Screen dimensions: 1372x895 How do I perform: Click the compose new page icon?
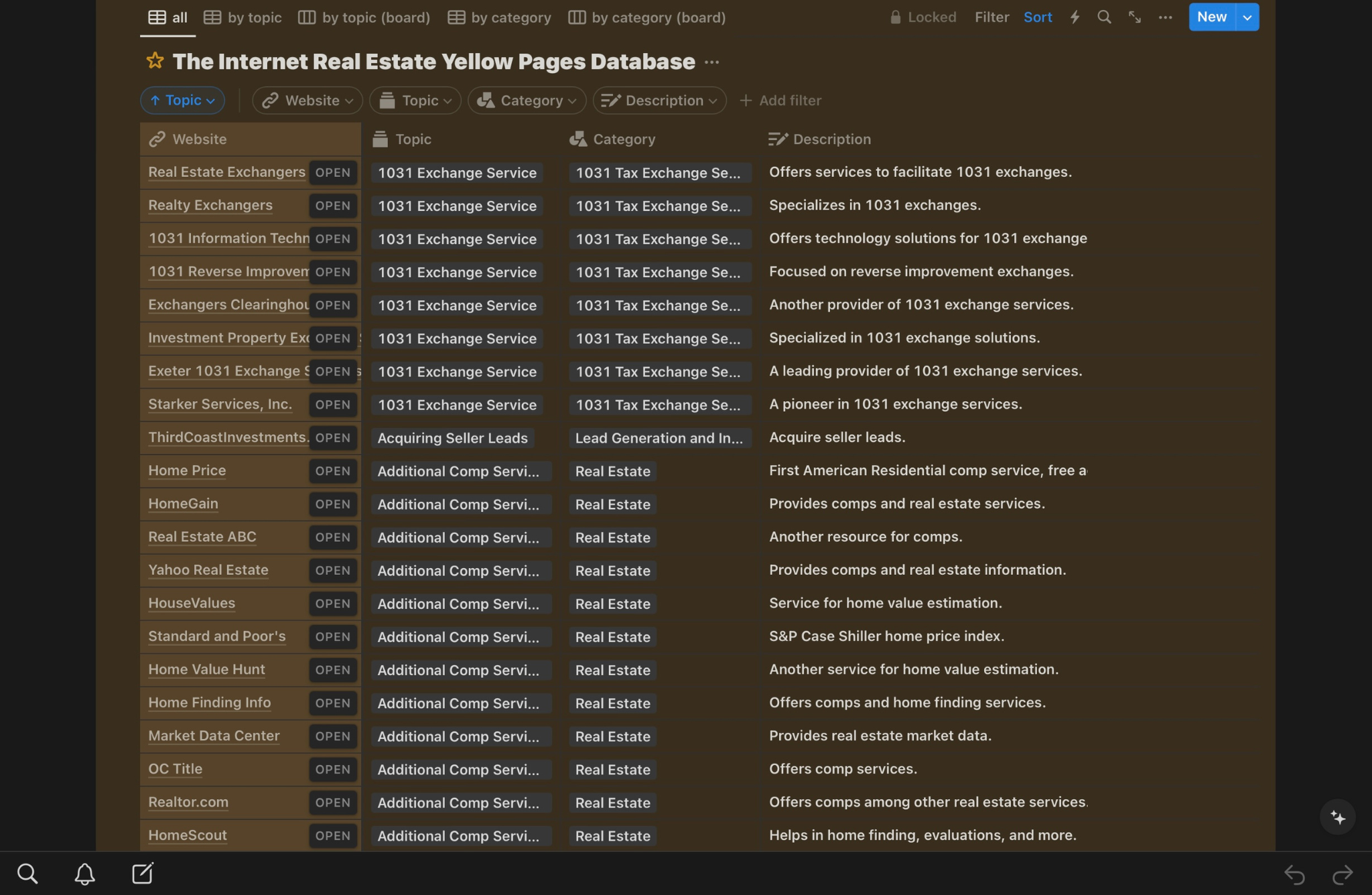[142, 874]
